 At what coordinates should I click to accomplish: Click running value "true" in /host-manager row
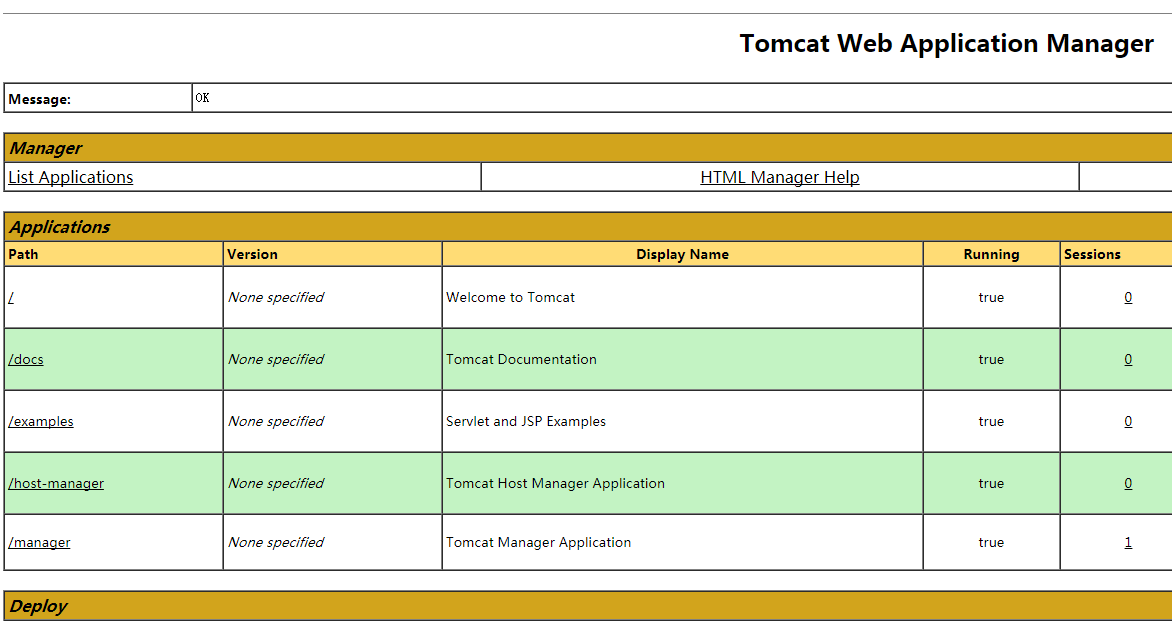coord(991,483)
